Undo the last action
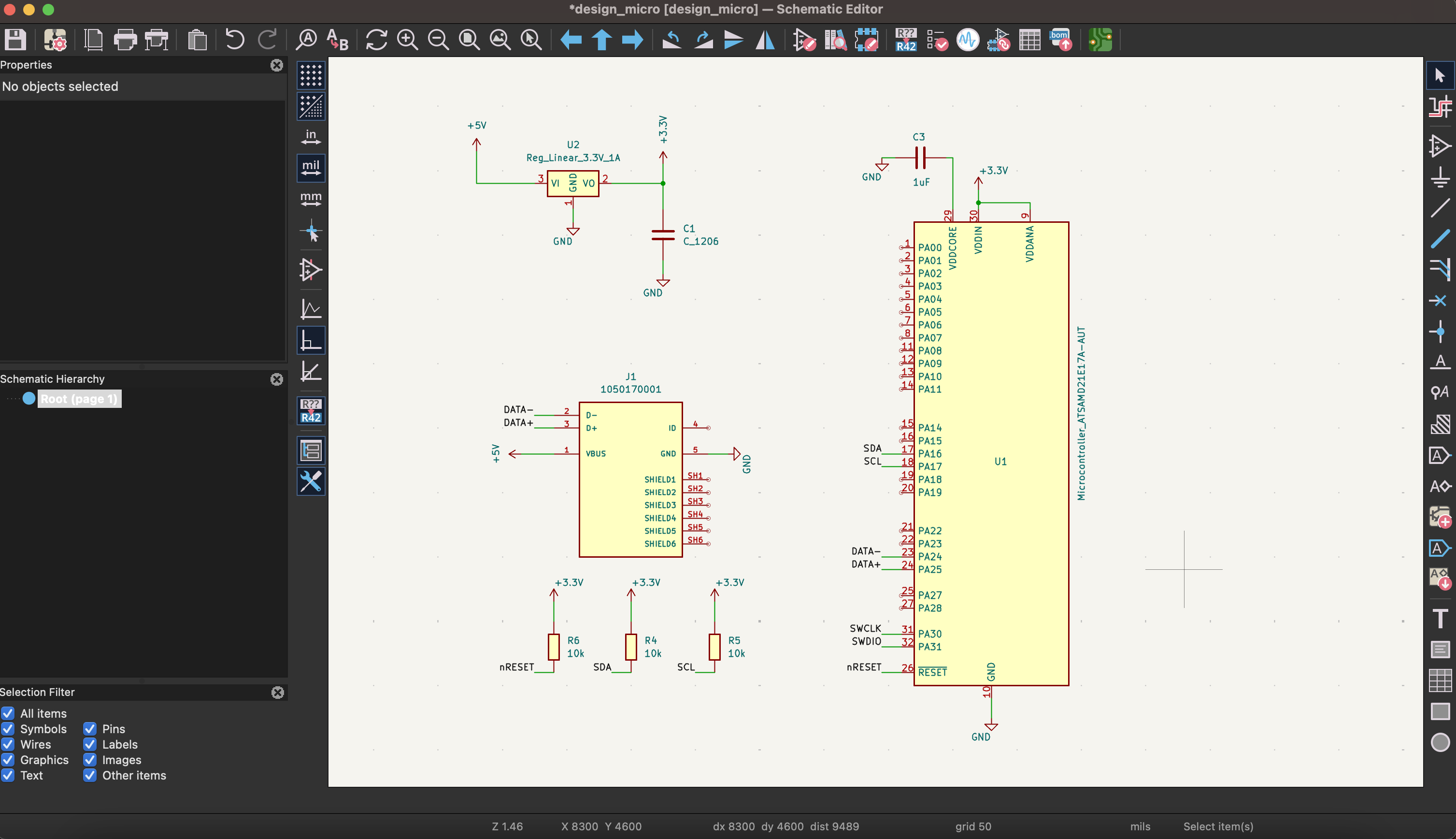Image resolution: width=1456 pixels, height=839 pixels. point(233,39)
